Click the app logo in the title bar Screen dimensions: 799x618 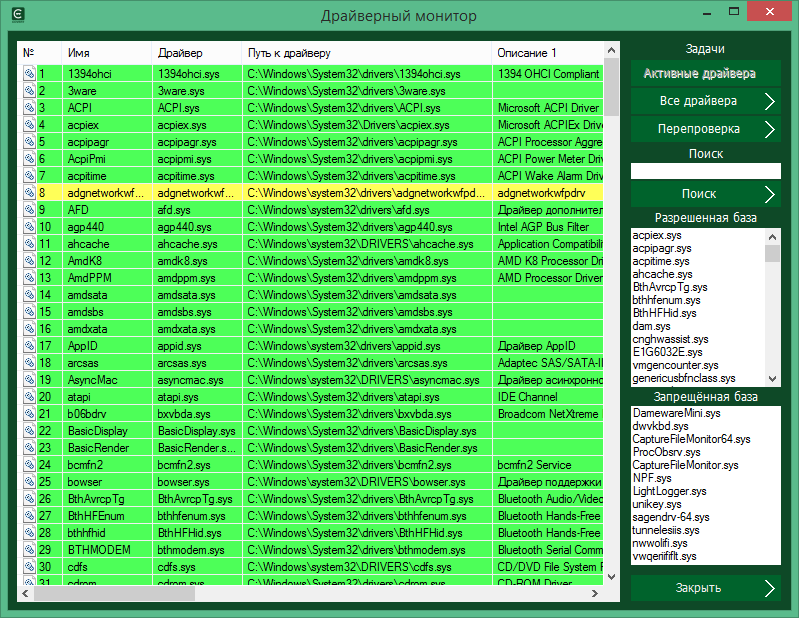click(x=18, y=15)
